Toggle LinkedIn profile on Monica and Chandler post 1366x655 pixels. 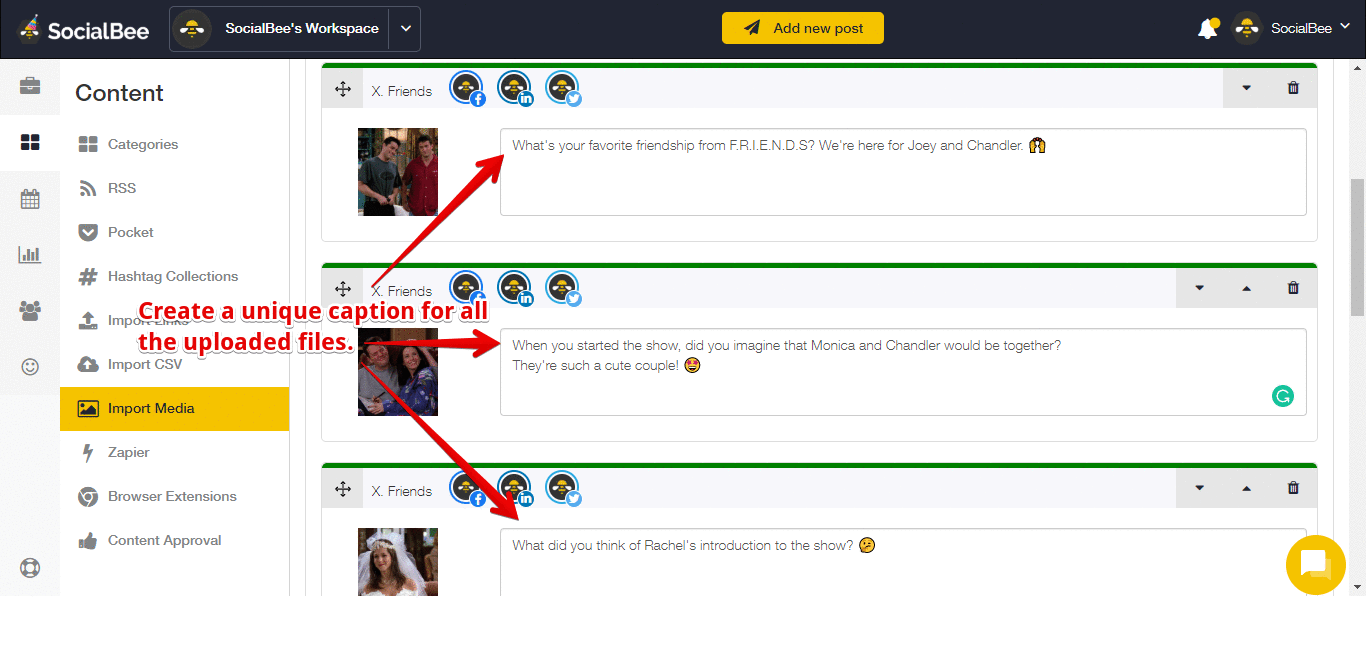pyautogui.click(x=515, y=288)
